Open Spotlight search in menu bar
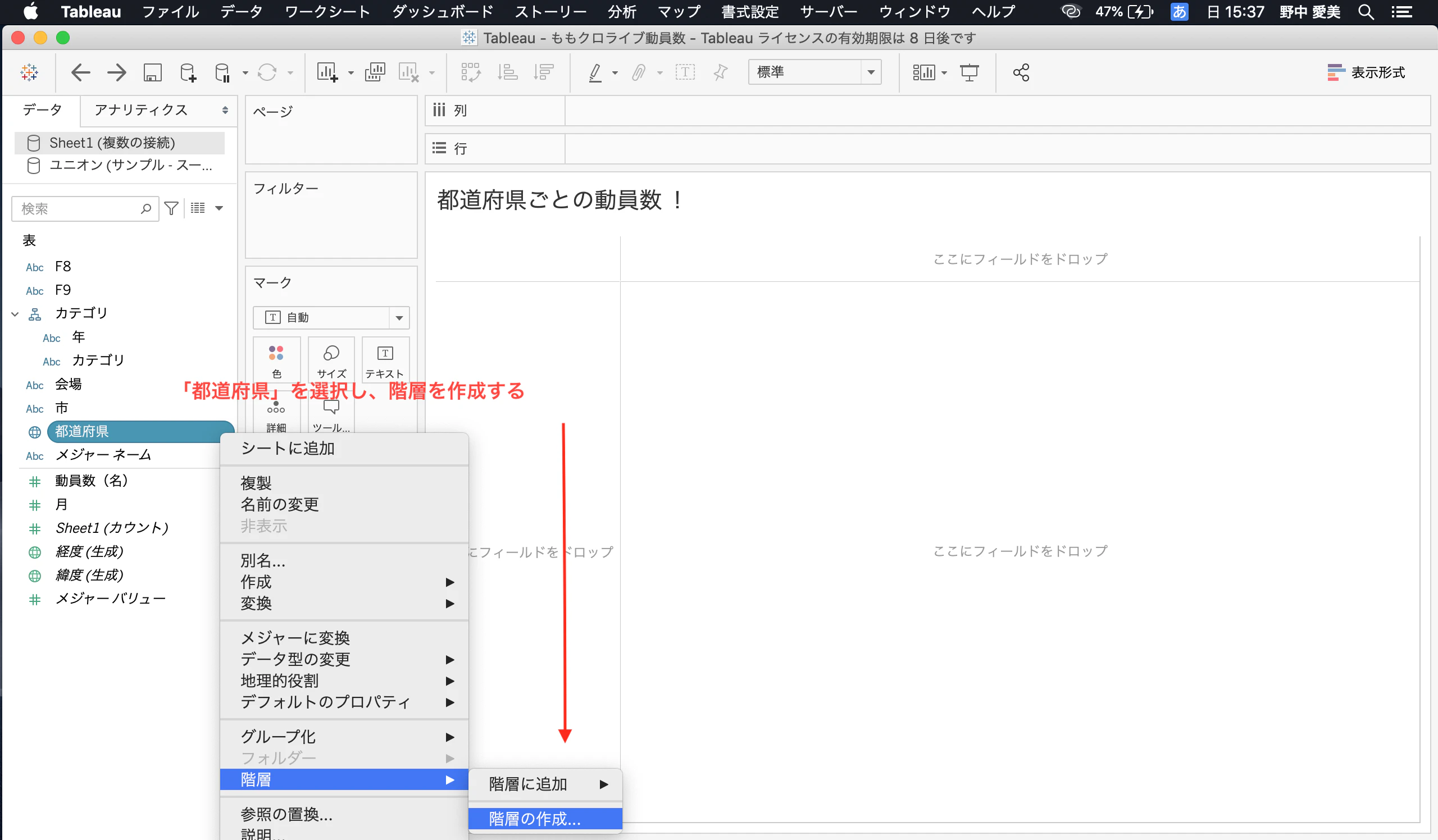 pos(1366,11)
